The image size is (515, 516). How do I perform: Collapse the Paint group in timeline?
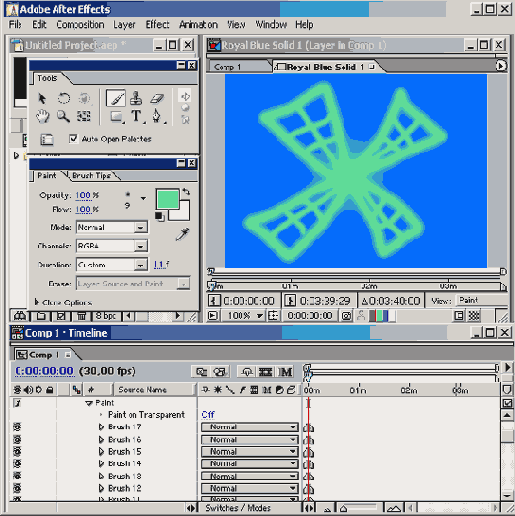(89, 403)
